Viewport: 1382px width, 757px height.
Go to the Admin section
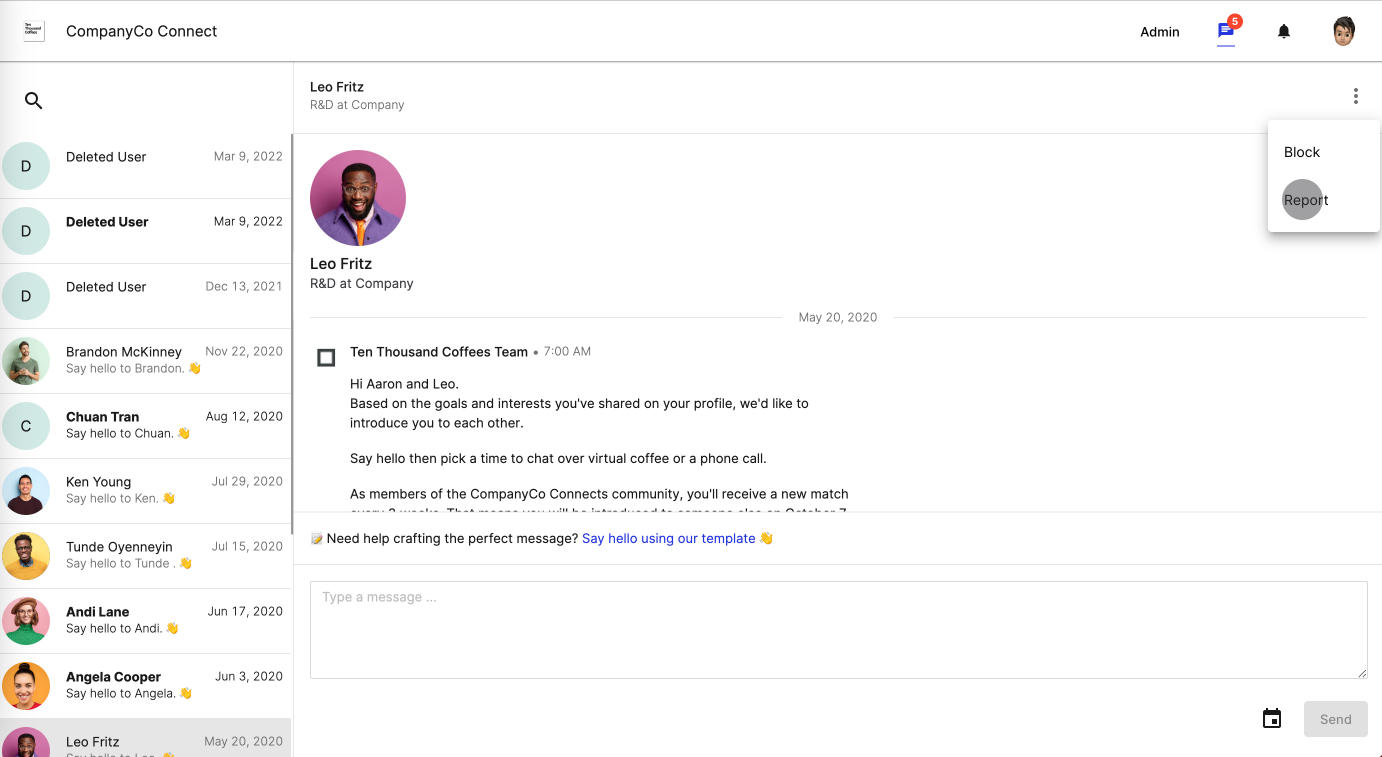(1160, 32)
